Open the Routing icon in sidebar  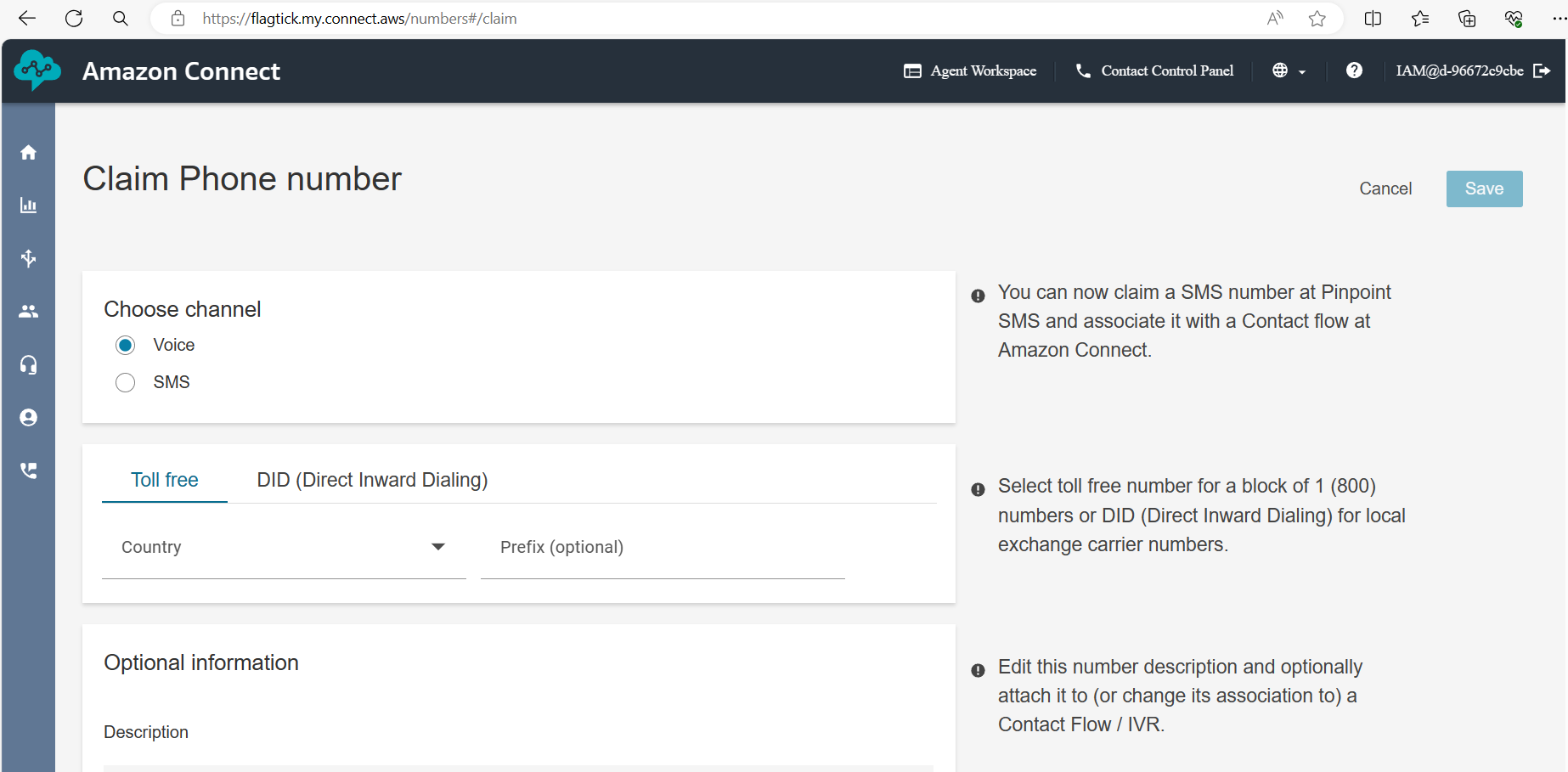(x=28, y=258)
